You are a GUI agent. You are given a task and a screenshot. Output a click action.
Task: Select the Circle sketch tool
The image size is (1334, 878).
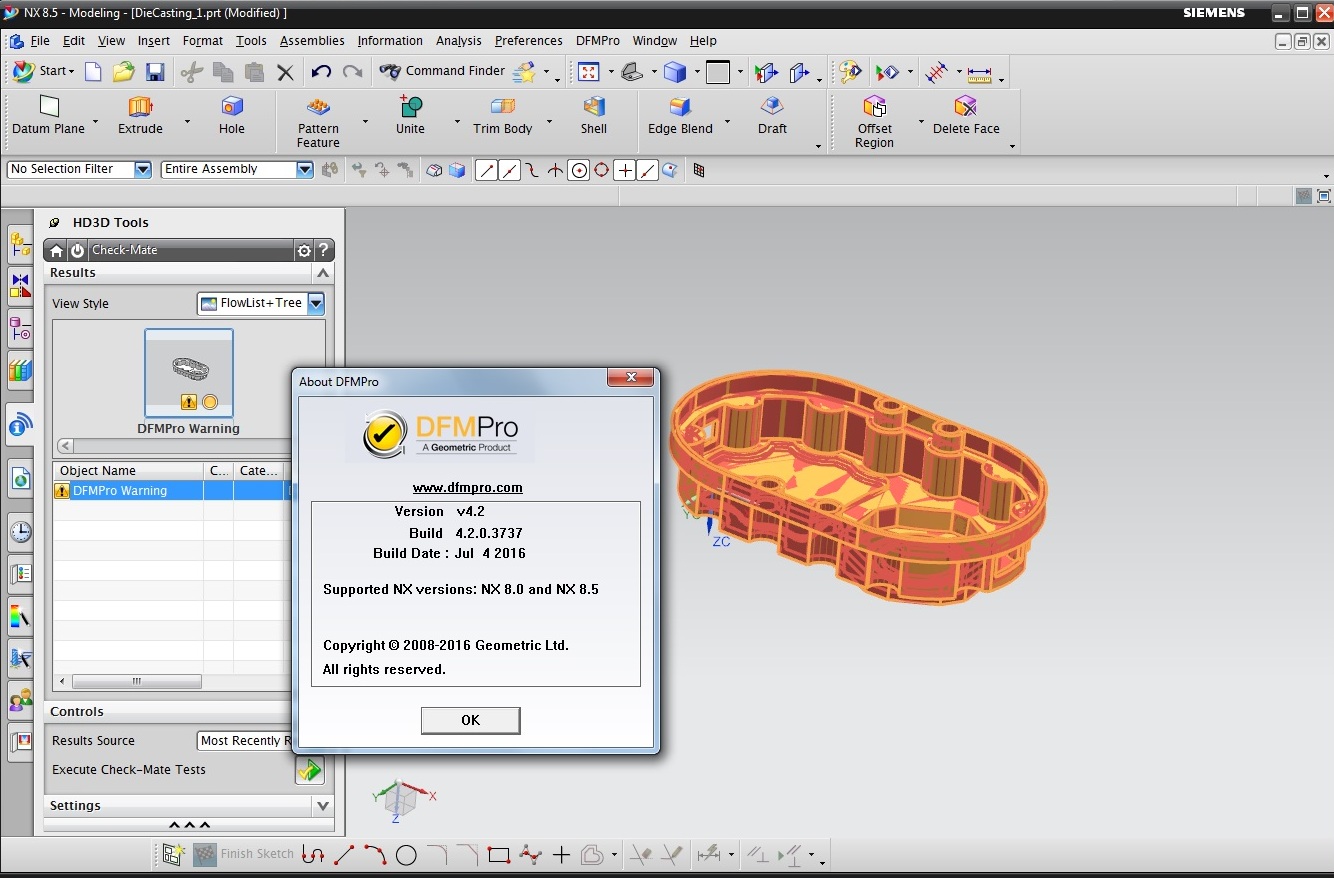coord(406,855)
